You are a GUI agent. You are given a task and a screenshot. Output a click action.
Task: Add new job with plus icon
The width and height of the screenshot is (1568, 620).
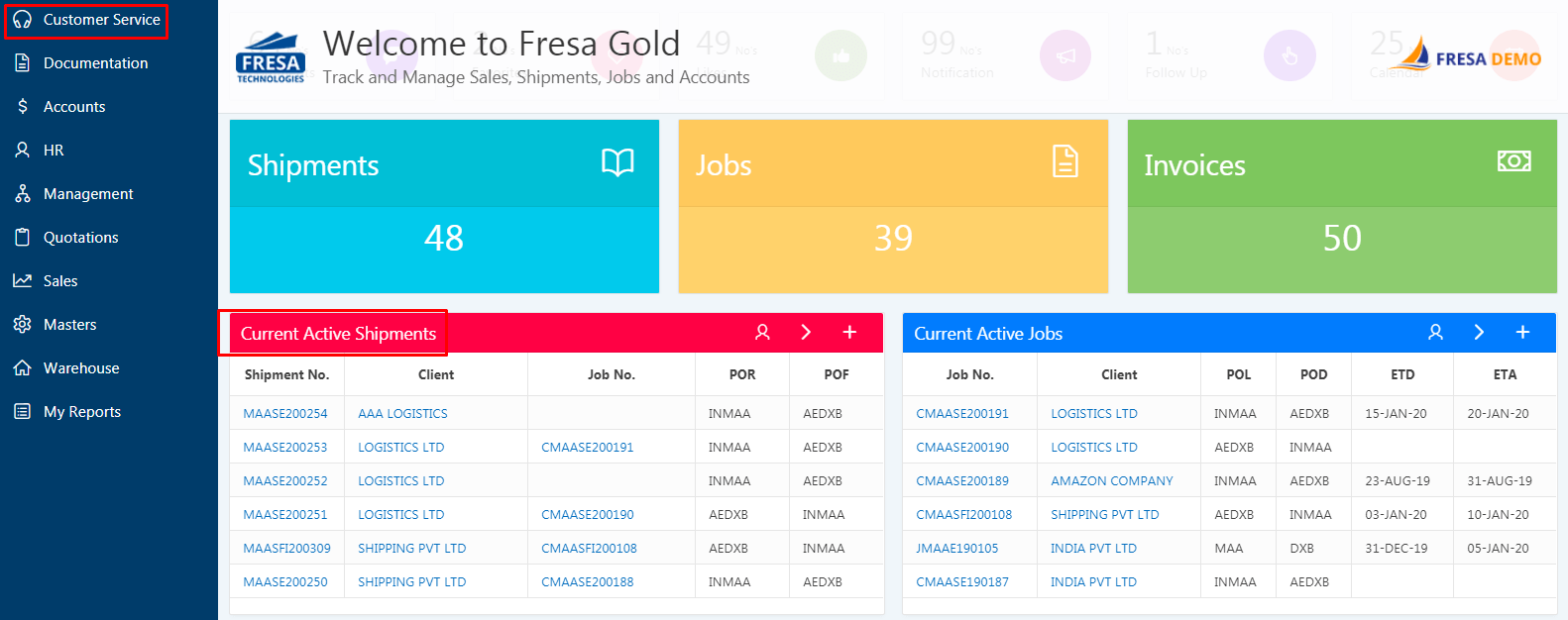(1522, 333)
